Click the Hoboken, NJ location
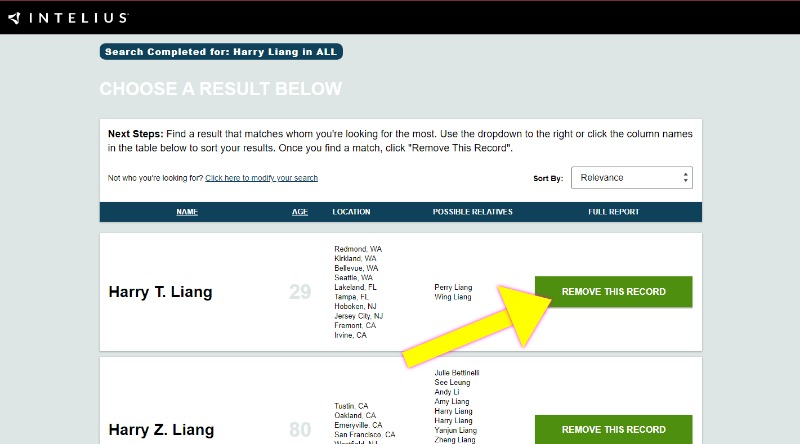This screenshot has width=800, height=444. pos(355,306)
